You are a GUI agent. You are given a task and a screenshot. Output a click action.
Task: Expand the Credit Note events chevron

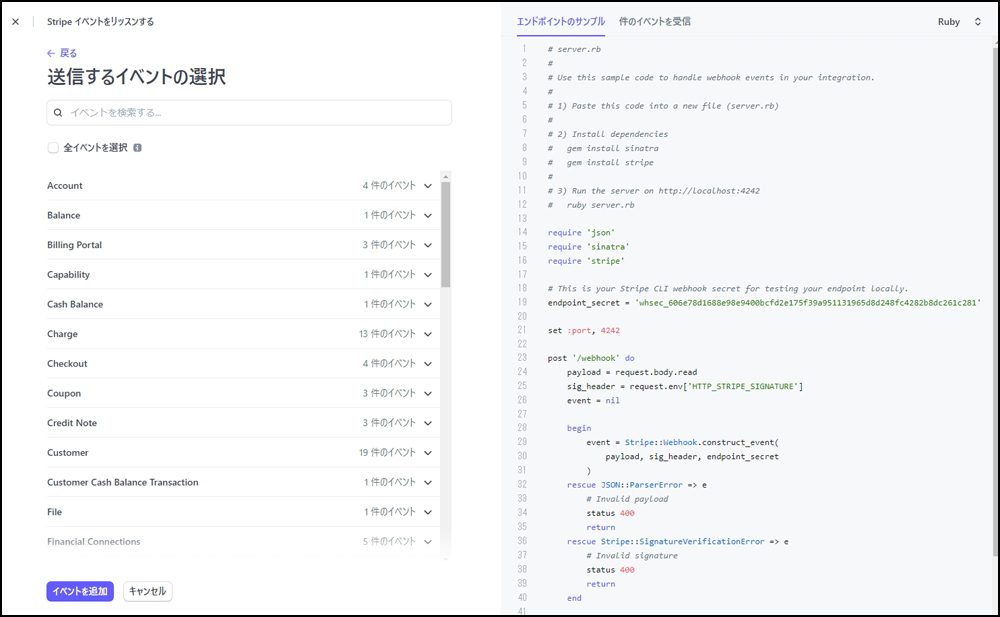428,423
